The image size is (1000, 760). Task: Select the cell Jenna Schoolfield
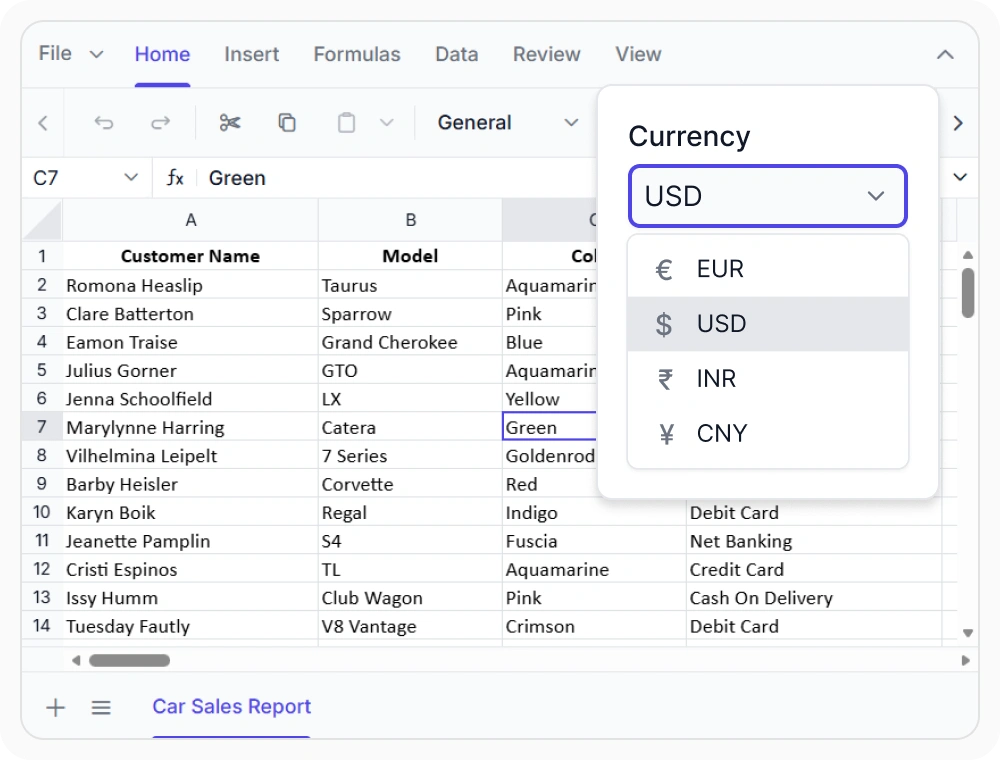(190, 398)
